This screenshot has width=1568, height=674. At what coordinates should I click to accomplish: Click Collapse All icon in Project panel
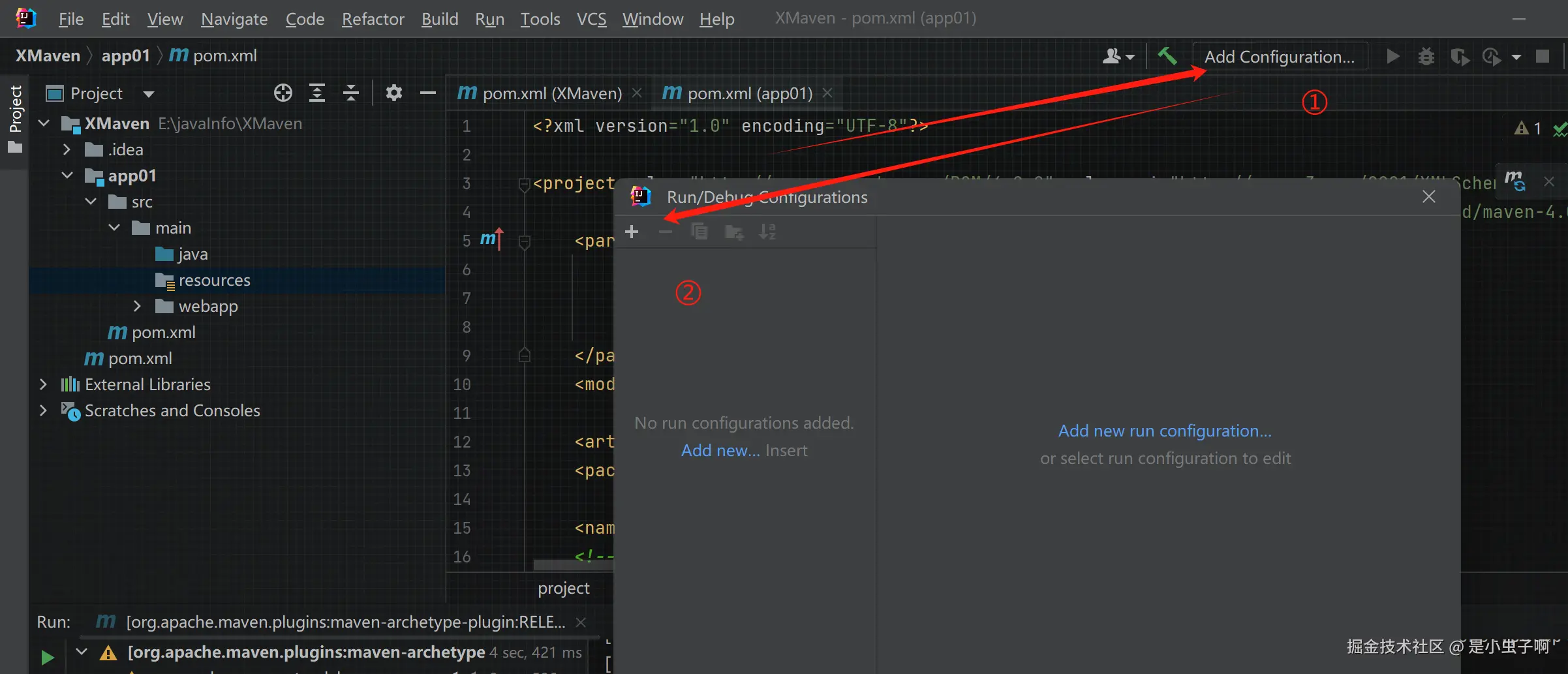351,93
